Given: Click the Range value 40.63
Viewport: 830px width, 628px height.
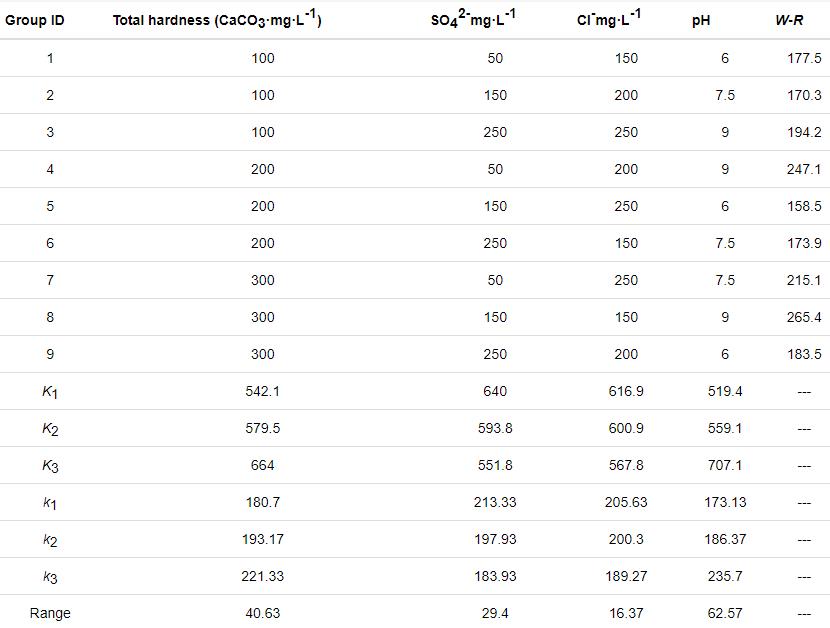Looking at the screenshot, I should point(263,613).
